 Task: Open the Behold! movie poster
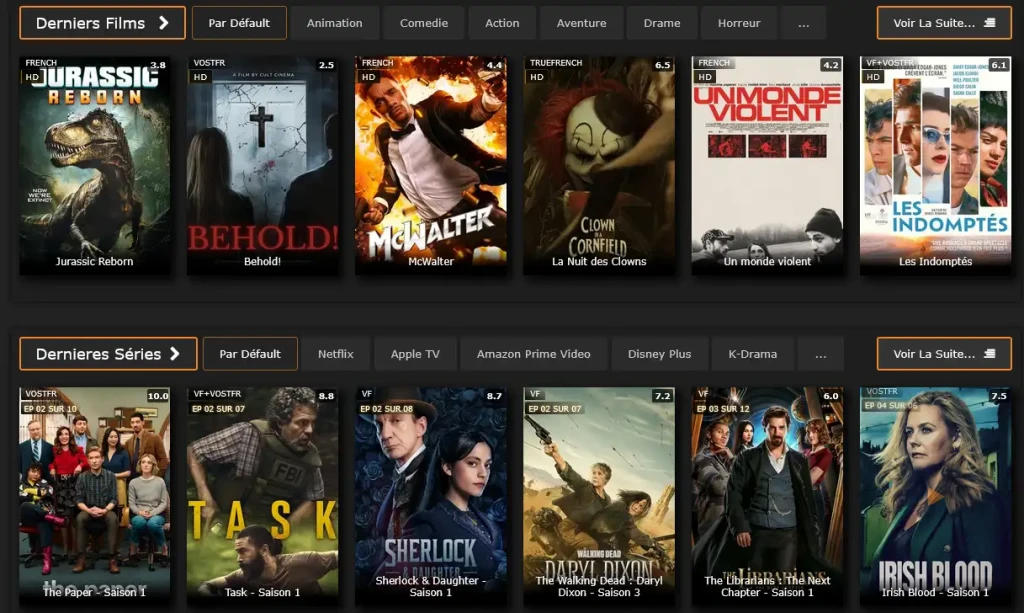pyautogui.click(x=263, y=165)
